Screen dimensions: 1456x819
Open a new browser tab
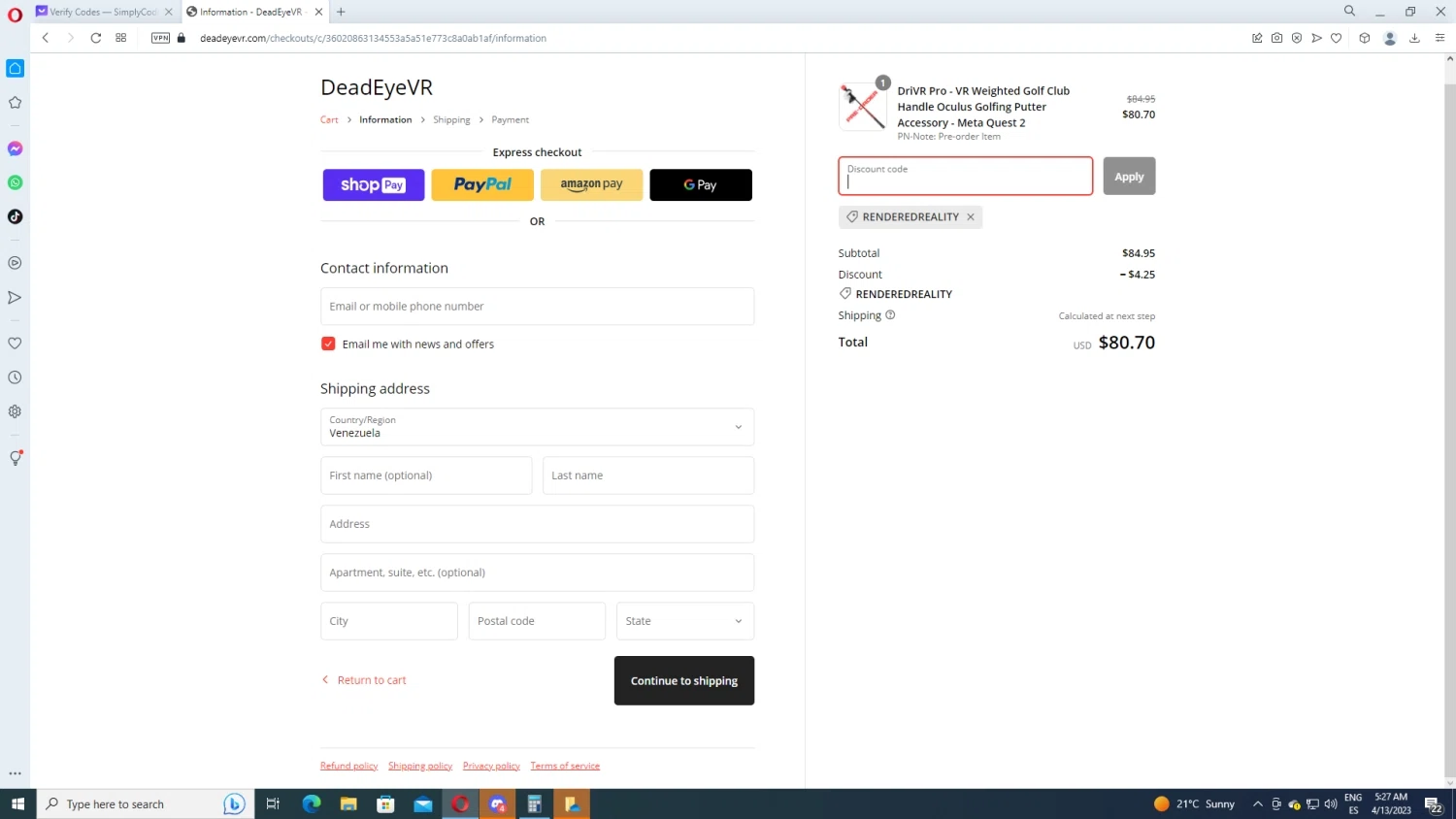click(341, 12)
